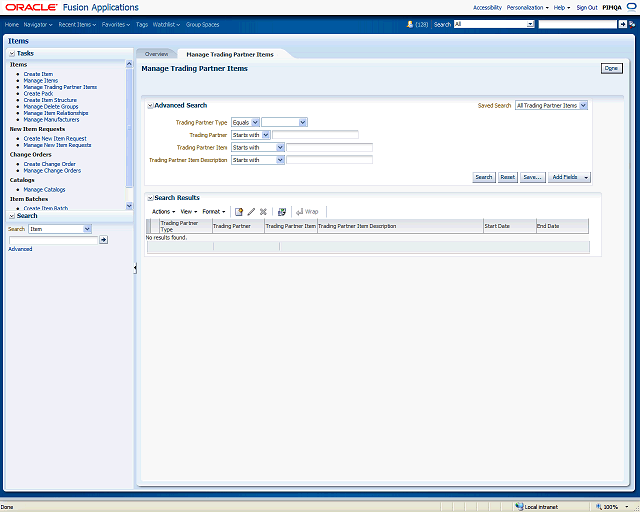Click the Detach table icon
The image size is (640, 512).
282,212
